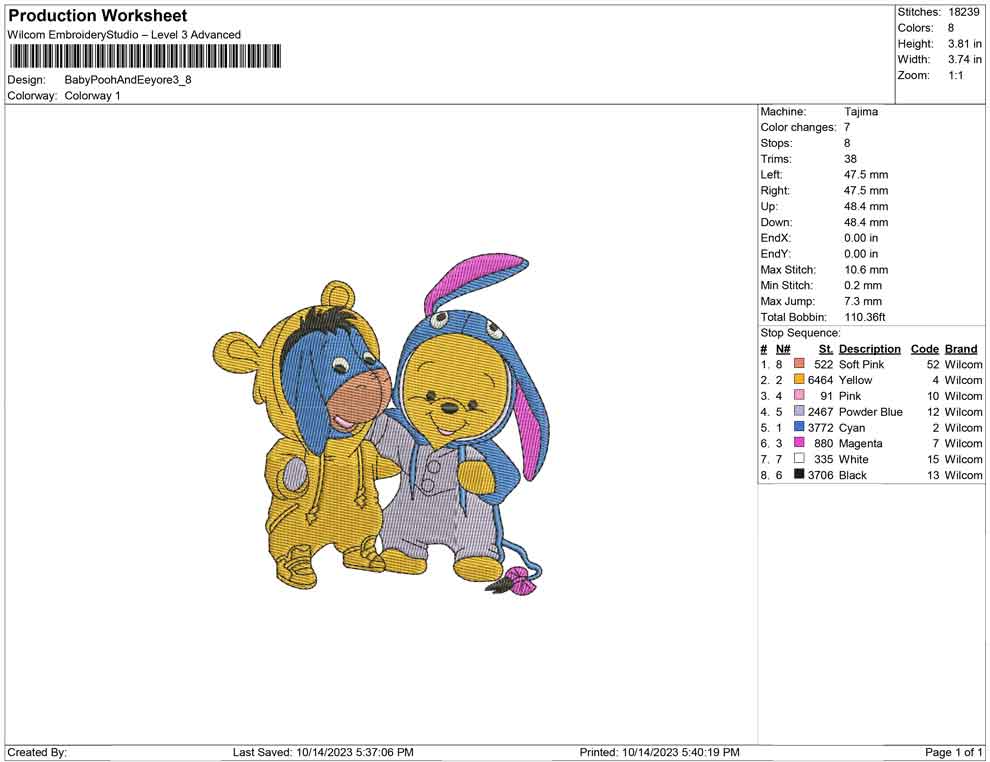Click the 'Last Saved' timestamp
Image resolution: width=990 pixels, height=762 pixels.
pyautogui.click(x=323, y=752)
